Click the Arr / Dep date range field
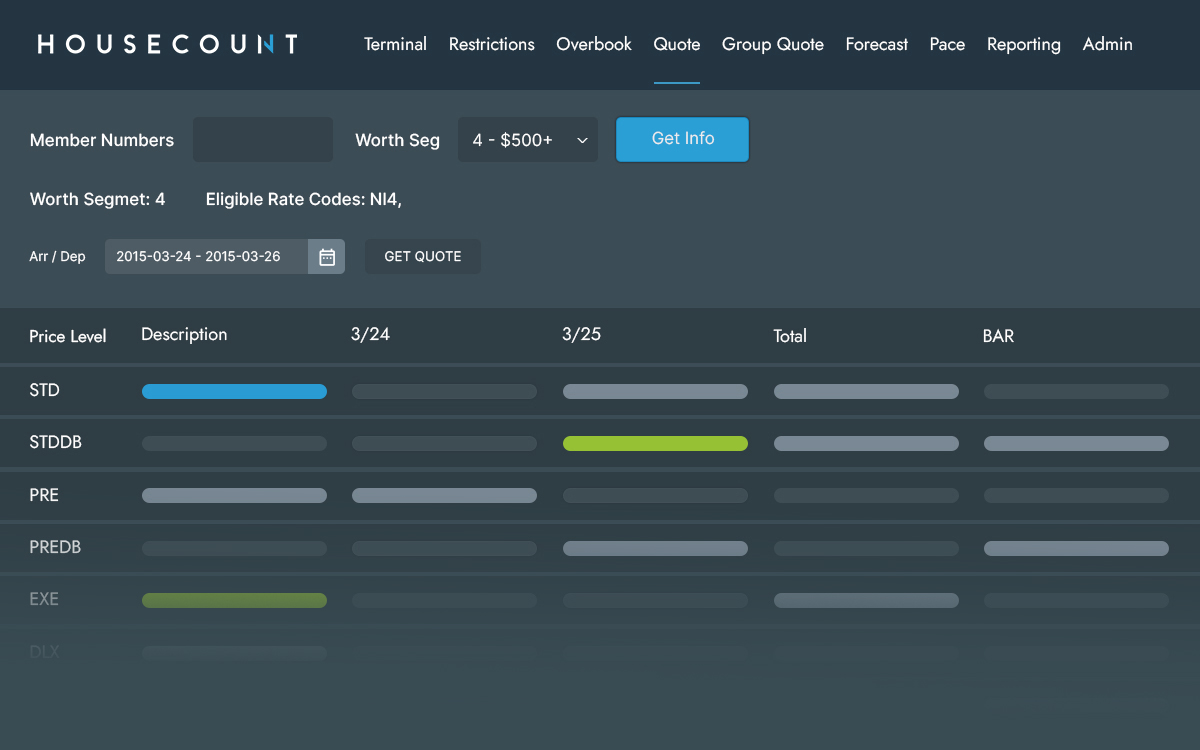This screenshot has width=1200, height=750. [x=207, y=257]
